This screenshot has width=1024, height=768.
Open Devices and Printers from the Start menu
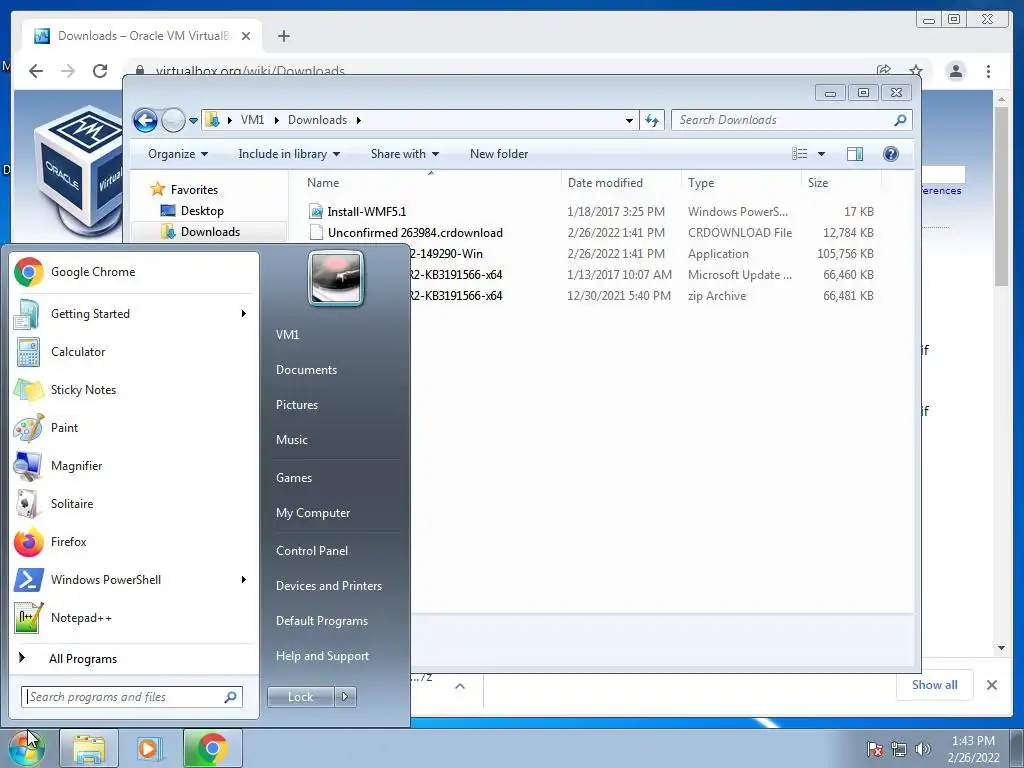(x=328, y=586)
